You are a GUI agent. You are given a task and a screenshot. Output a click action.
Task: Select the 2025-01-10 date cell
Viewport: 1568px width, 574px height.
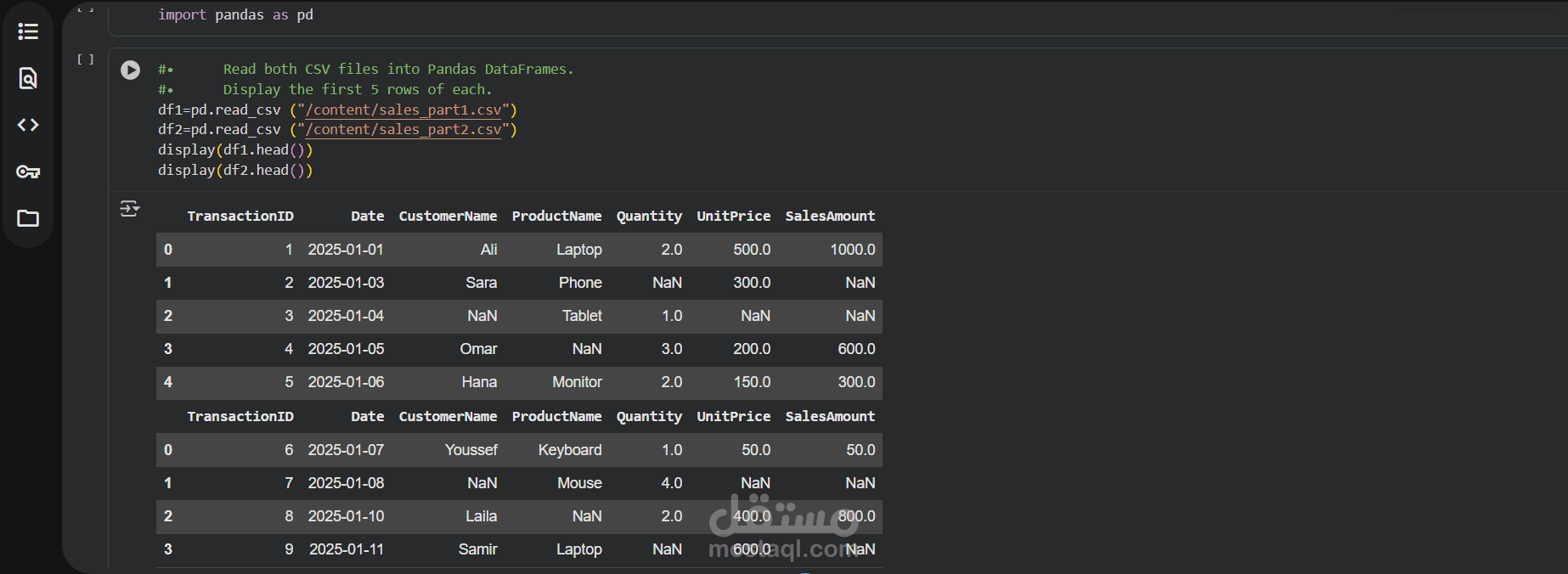(x=346, y=516)
